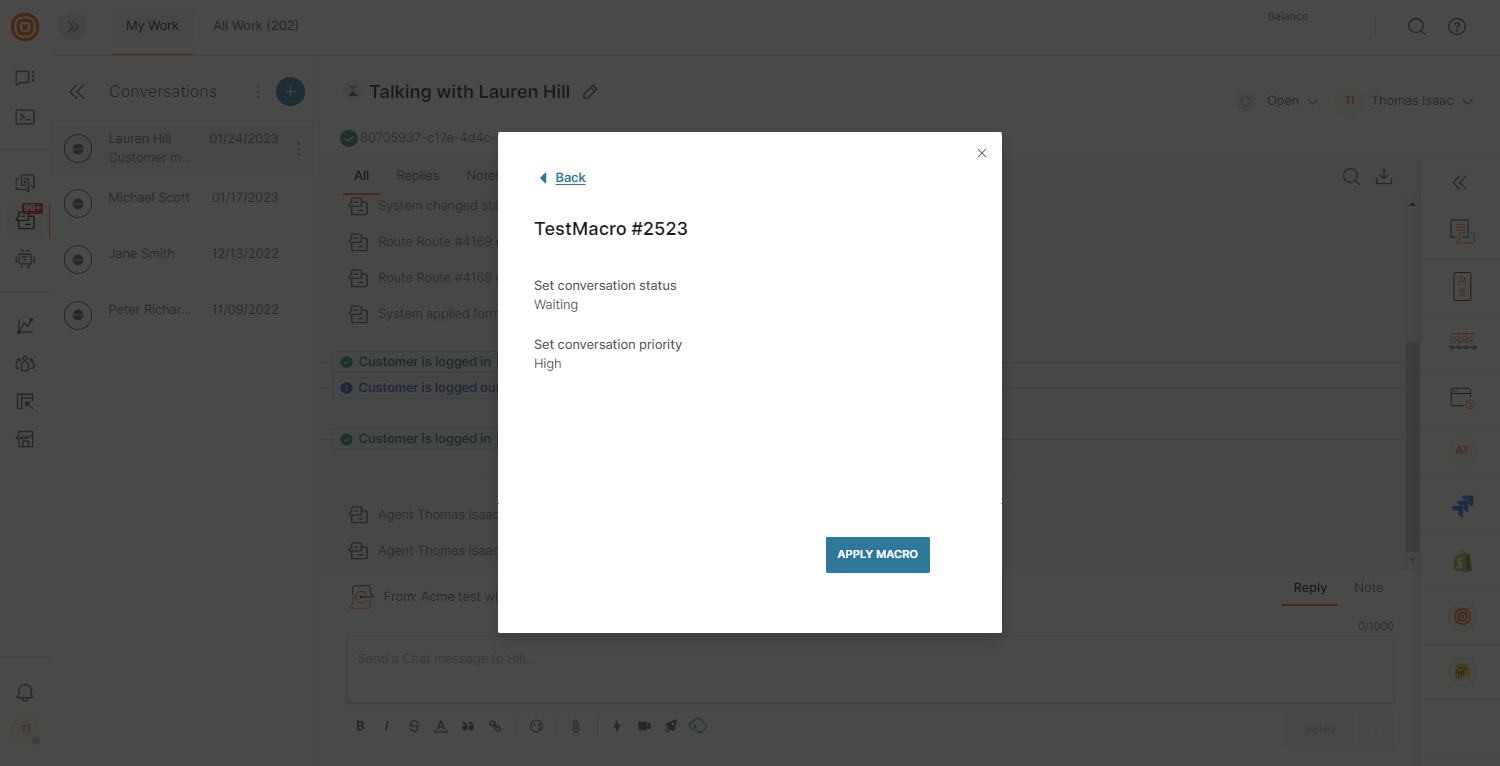
Task: Open the Shopify integration icon
Action: tap(1462, 562)
